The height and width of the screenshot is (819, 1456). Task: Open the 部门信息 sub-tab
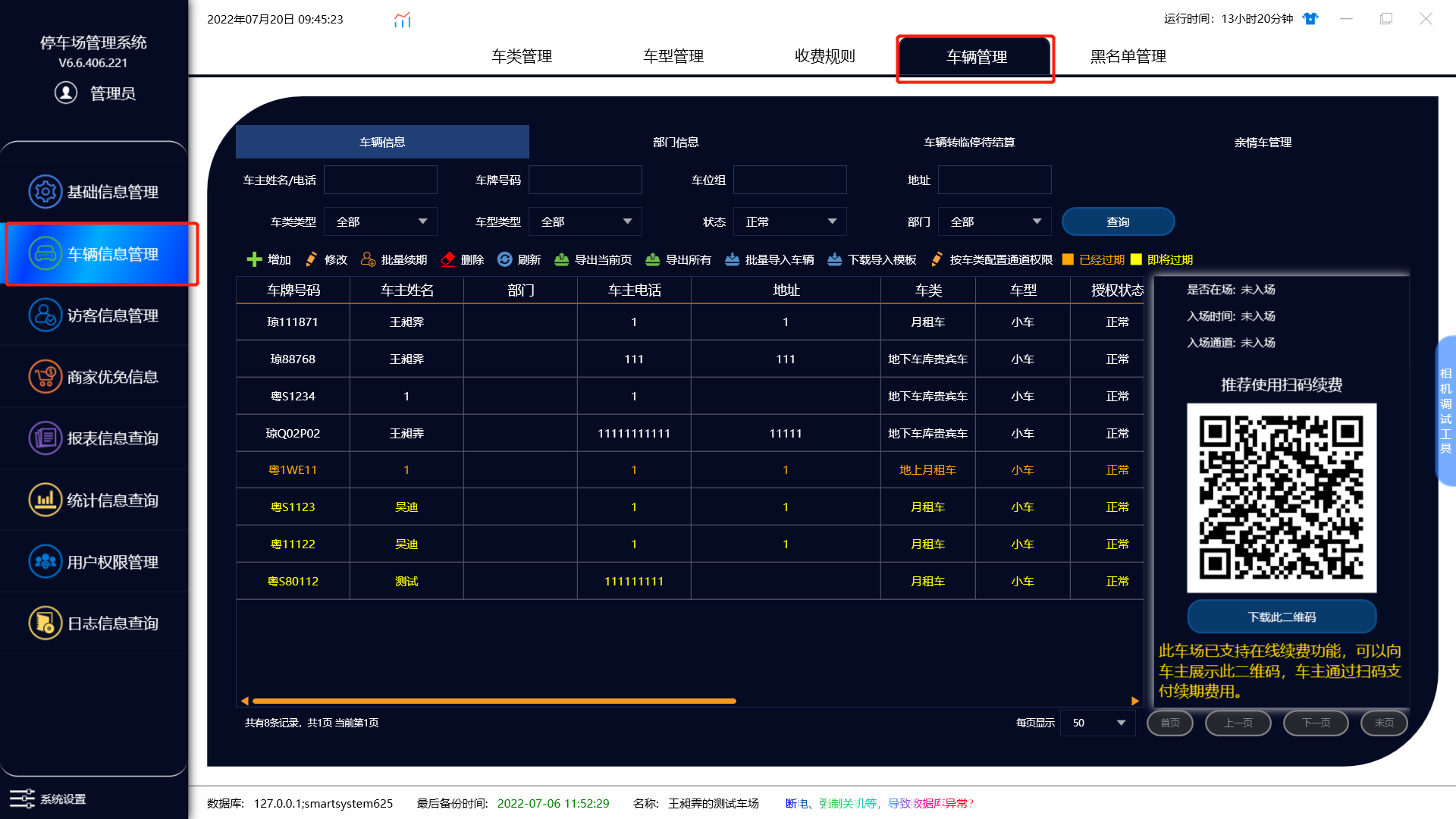pyautogui.click(x=676, y=142)
